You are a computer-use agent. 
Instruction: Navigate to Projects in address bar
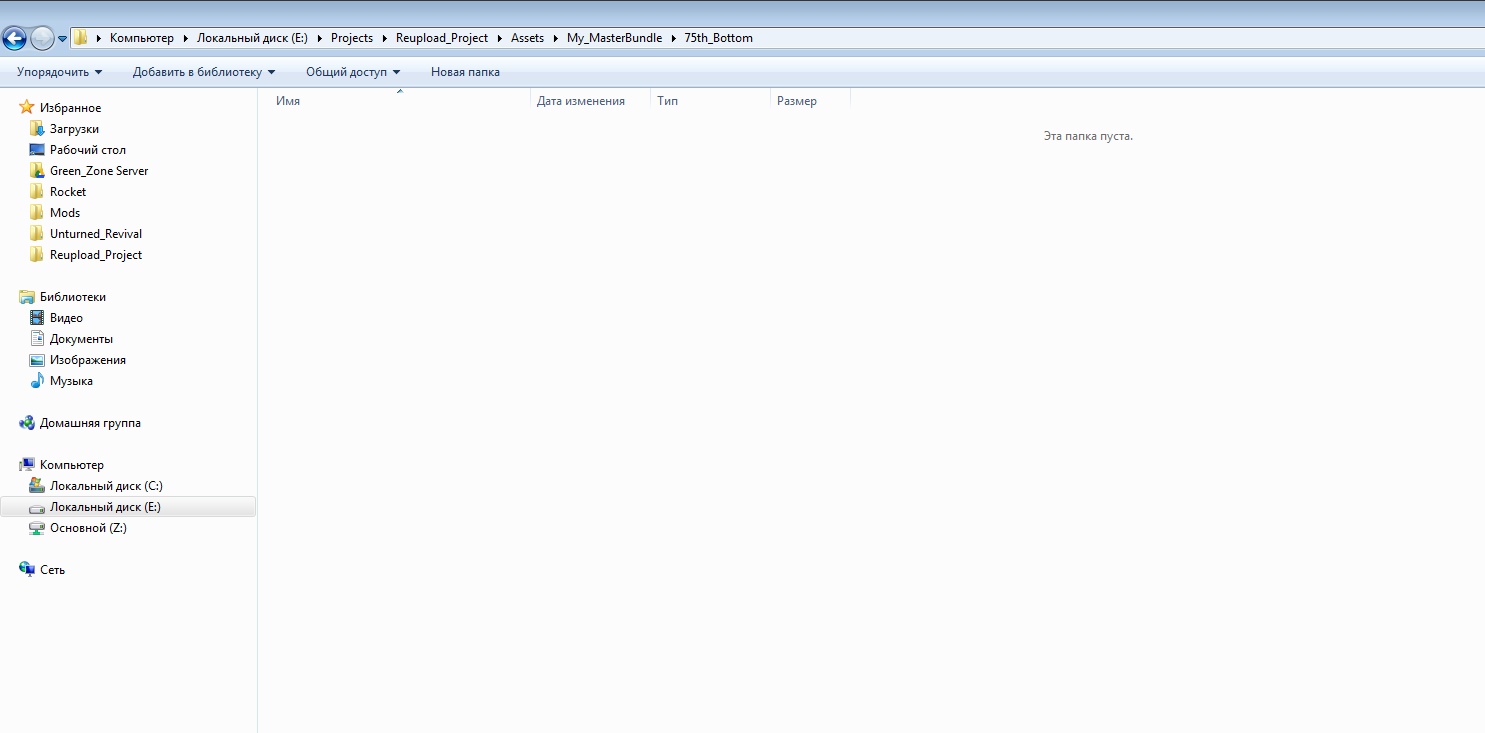pyautogui.click(x=352, y=38)
